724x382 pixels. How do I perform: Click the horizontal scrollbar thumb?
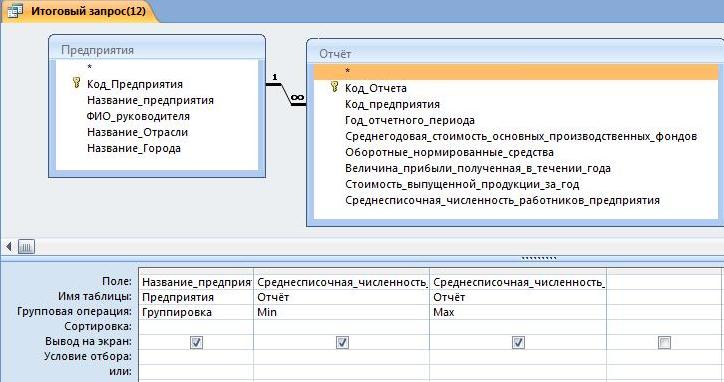[26, 247]
